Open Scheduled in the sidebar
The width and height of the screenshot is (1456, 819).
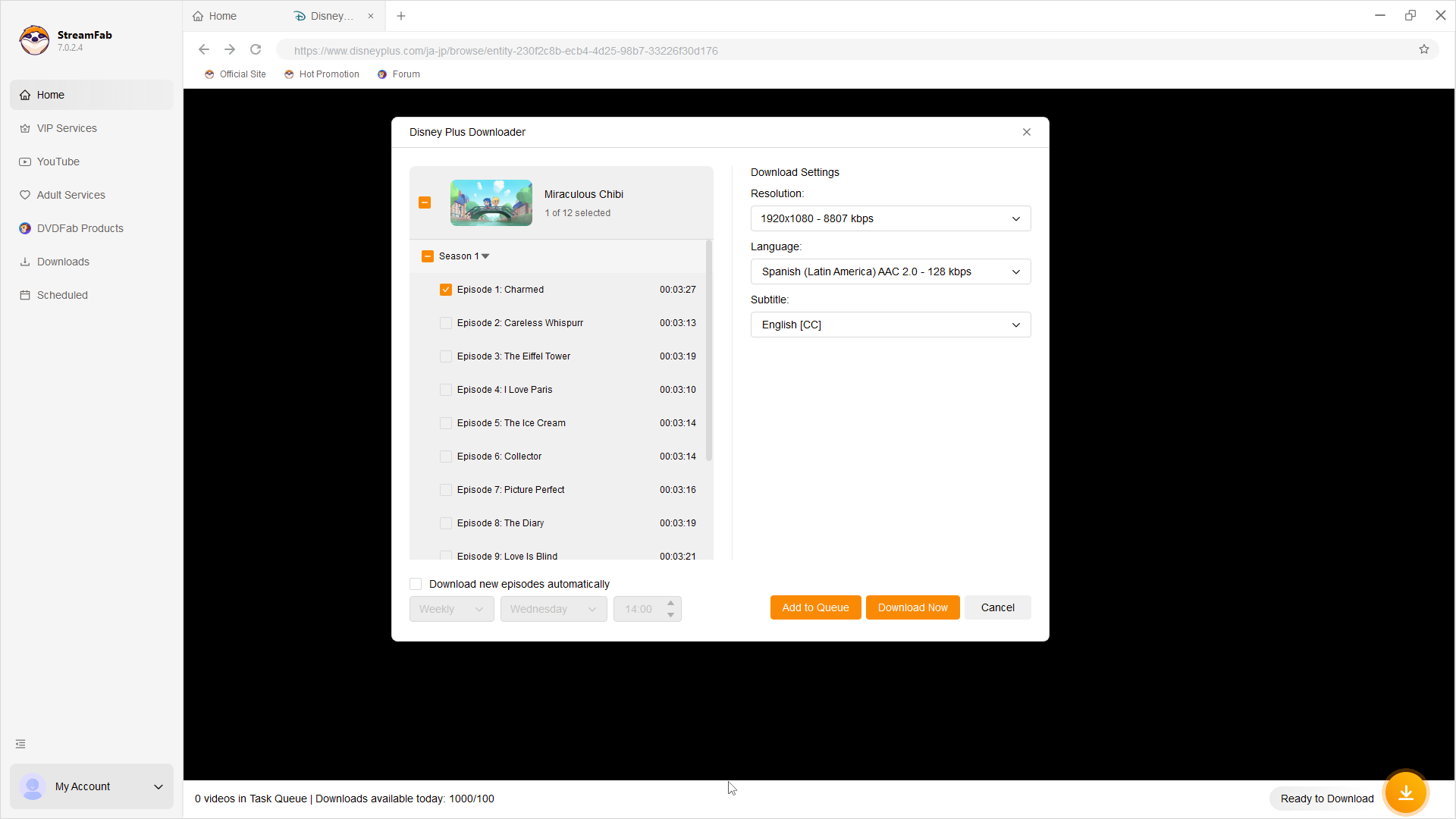[92, 295]
